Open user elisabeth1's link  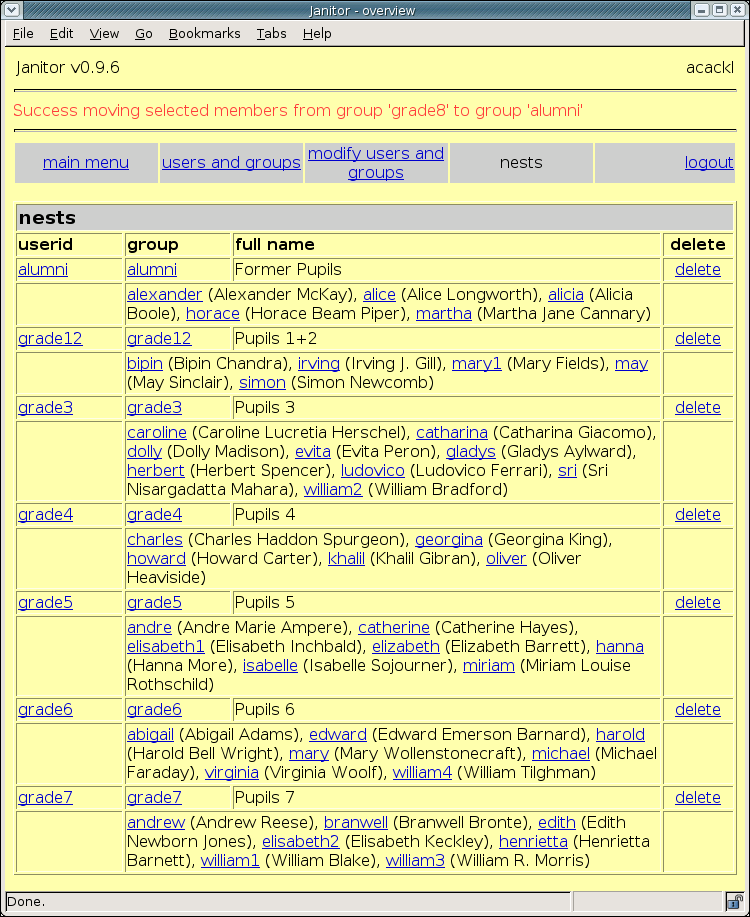(166, 647)
